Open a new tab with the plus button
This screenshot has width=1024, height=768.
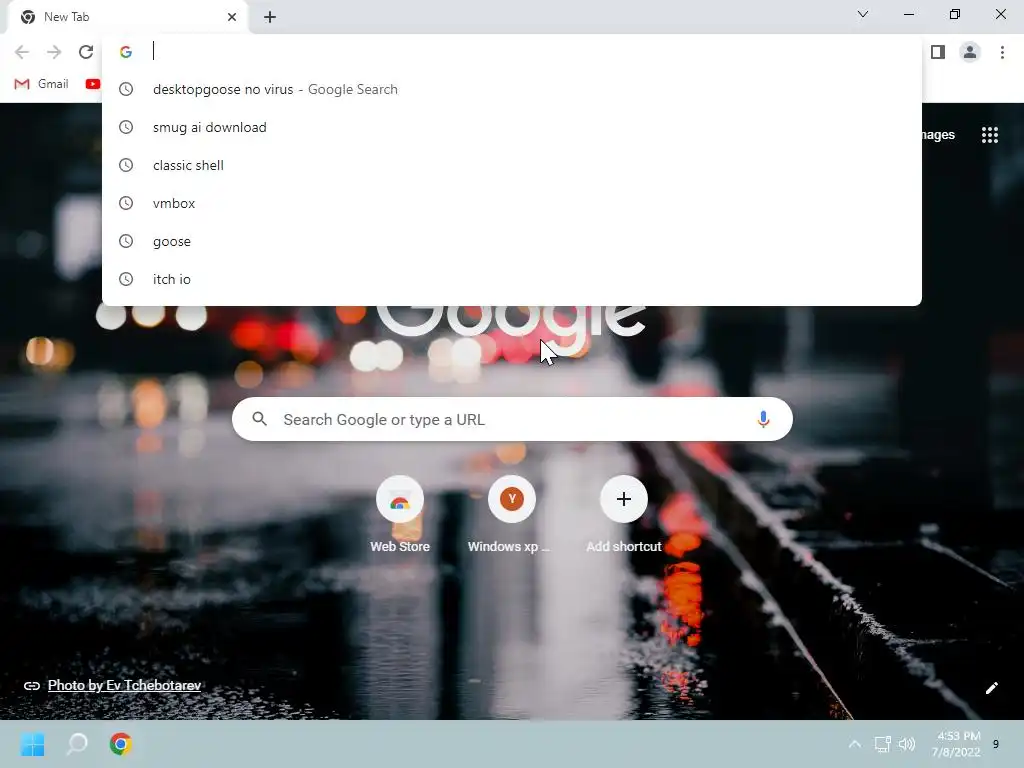tap(270, 17)
